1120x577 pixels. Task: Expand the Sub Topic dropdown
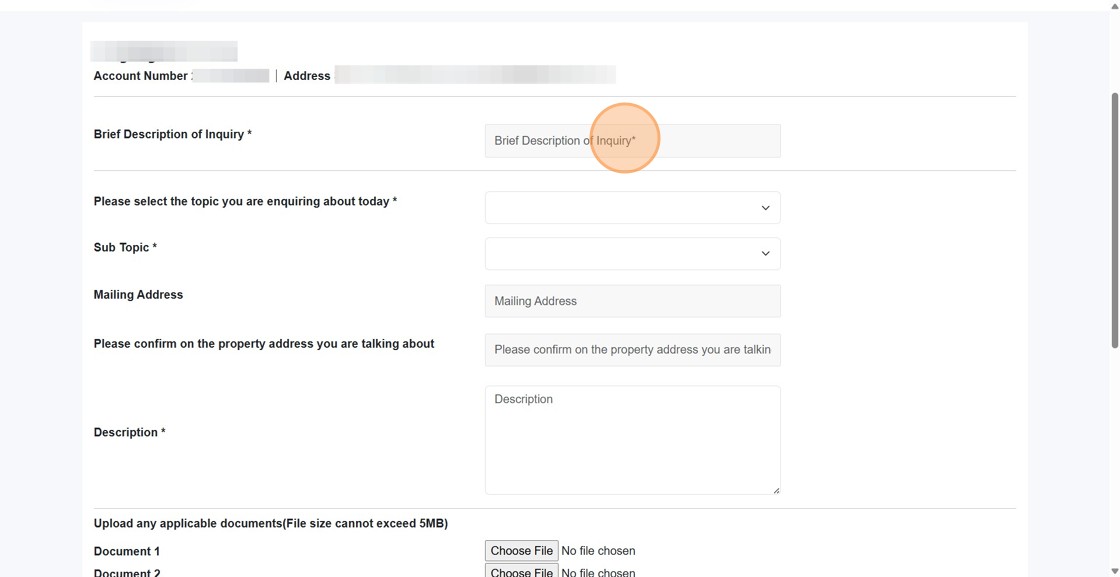coord(632,253)
